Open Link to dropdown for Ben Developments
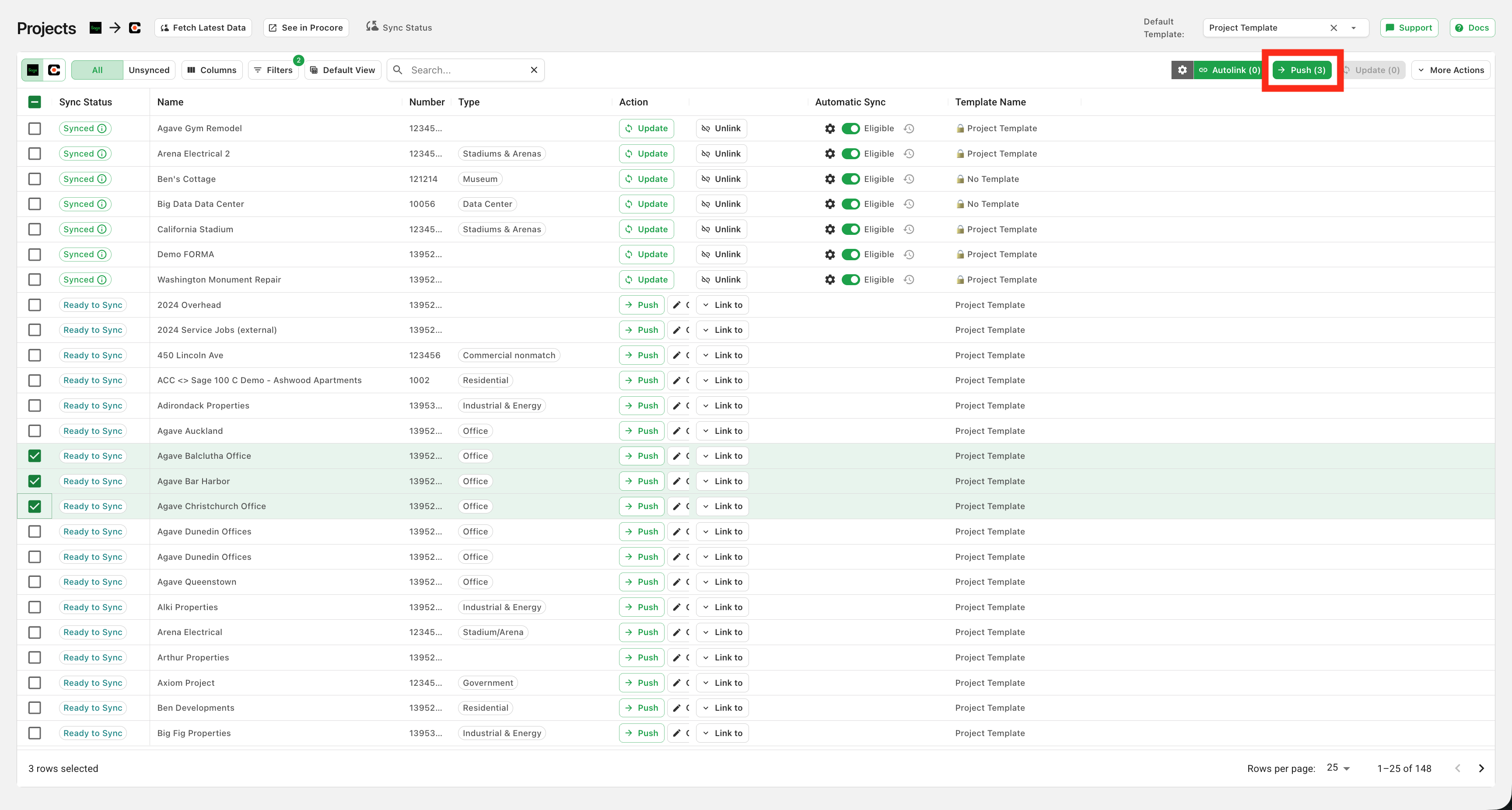The image size is (1512, 810). pyautogui.click(x=722, y=708)
